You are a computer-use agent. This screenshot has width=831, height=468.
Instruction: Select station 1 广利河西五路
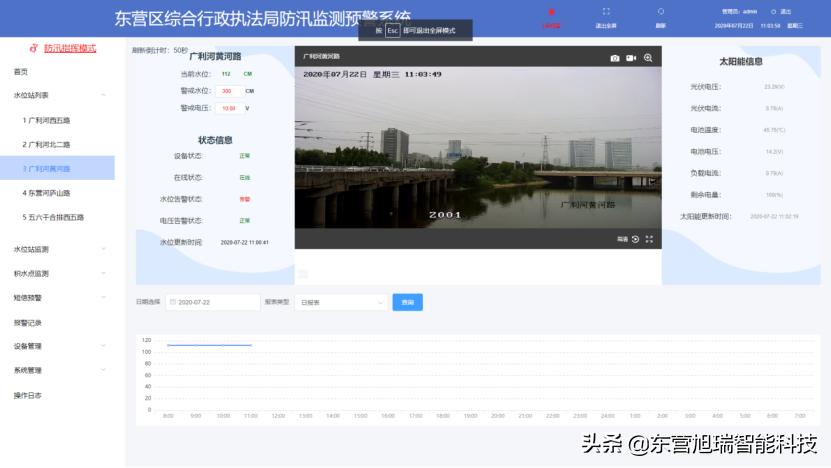click(57, 120)
